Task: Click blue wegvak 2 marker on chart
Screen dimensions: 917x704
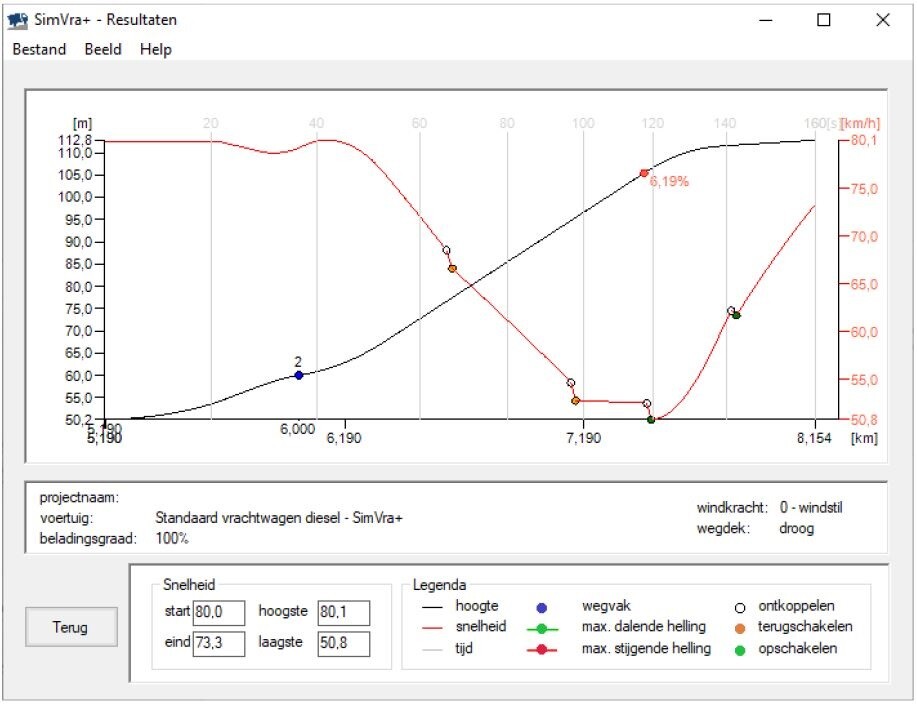Action: pos(298,375)
